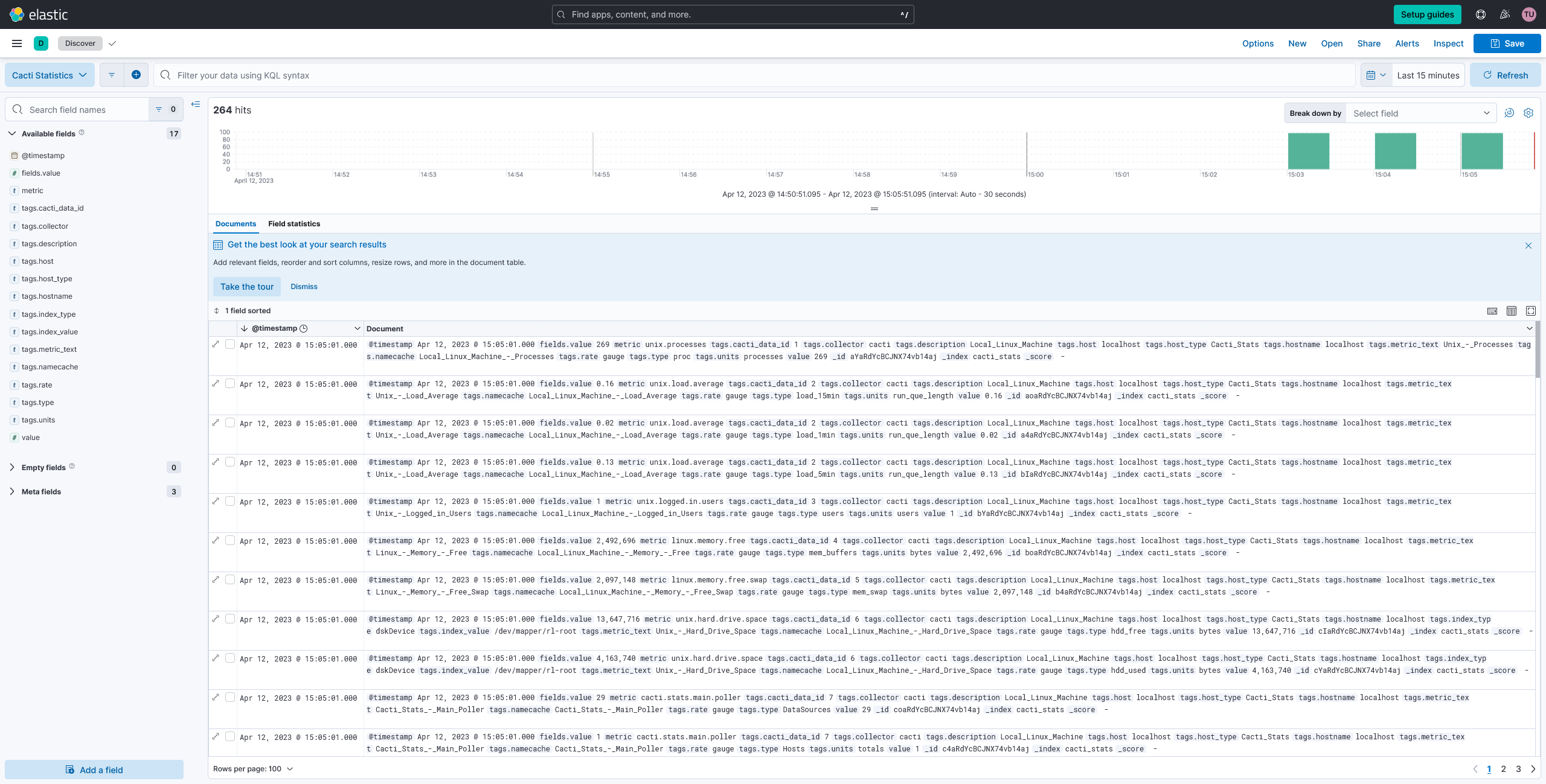The width and height of the screenshot is (1546, 784).
Task: Click the Available fields info icon
Action: 82,133
